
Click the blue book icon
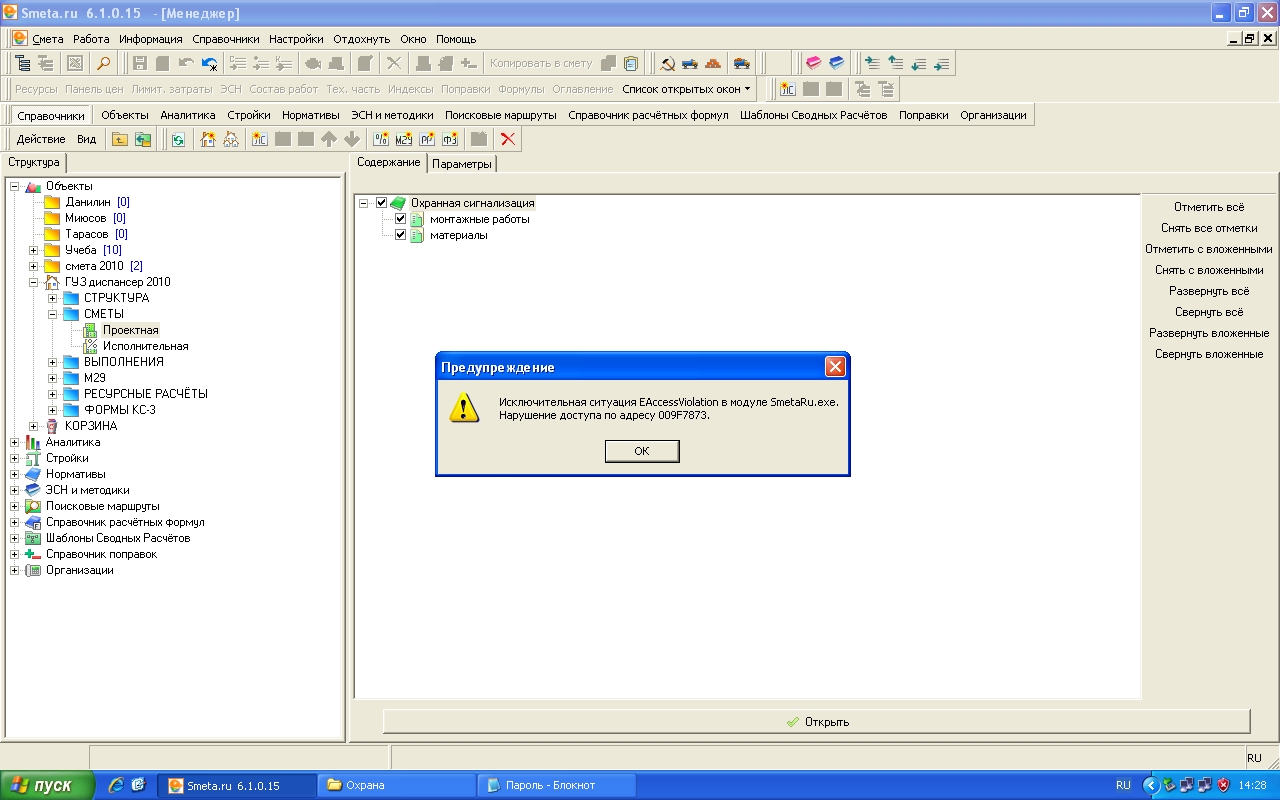836,63
